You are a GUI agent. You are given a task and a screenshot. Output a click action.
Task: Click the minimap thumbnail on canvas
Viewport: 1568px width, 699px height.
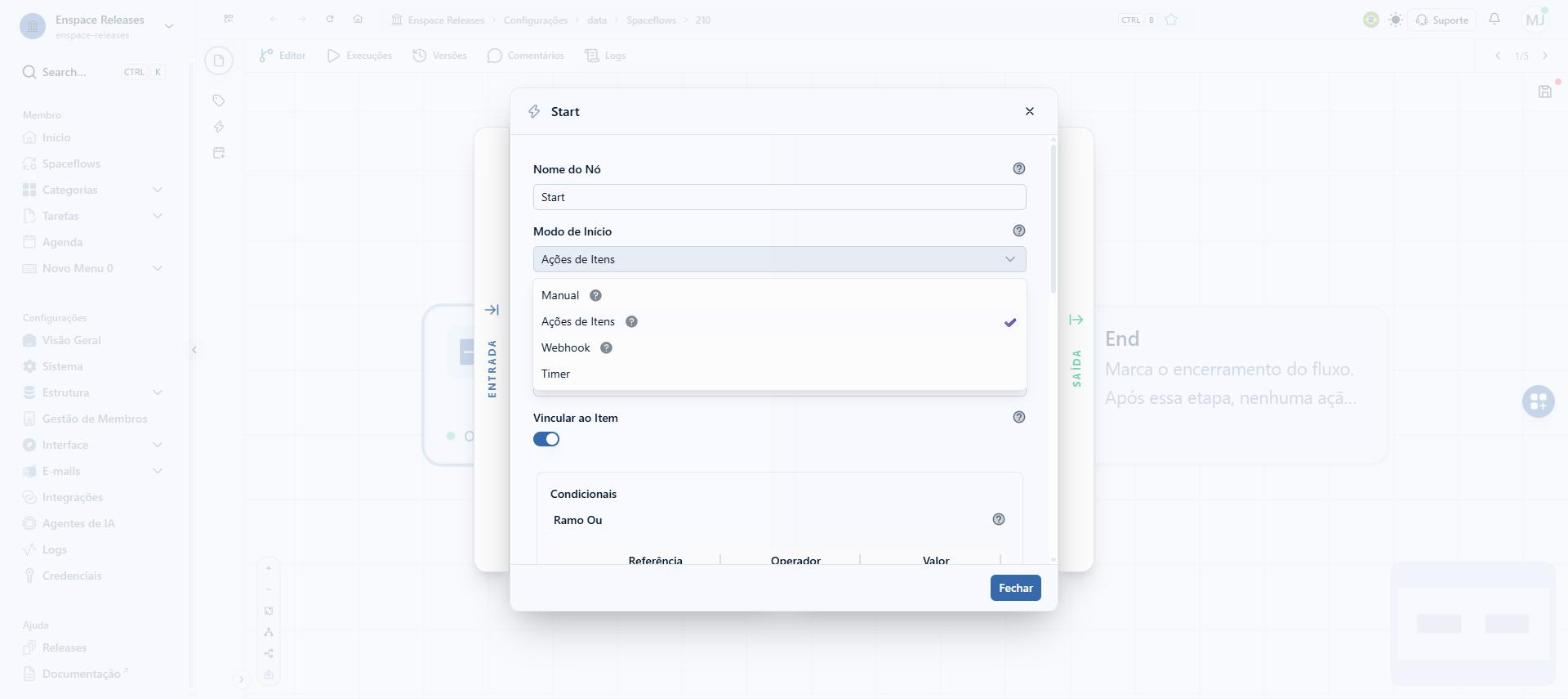[x=1472, y=624]
